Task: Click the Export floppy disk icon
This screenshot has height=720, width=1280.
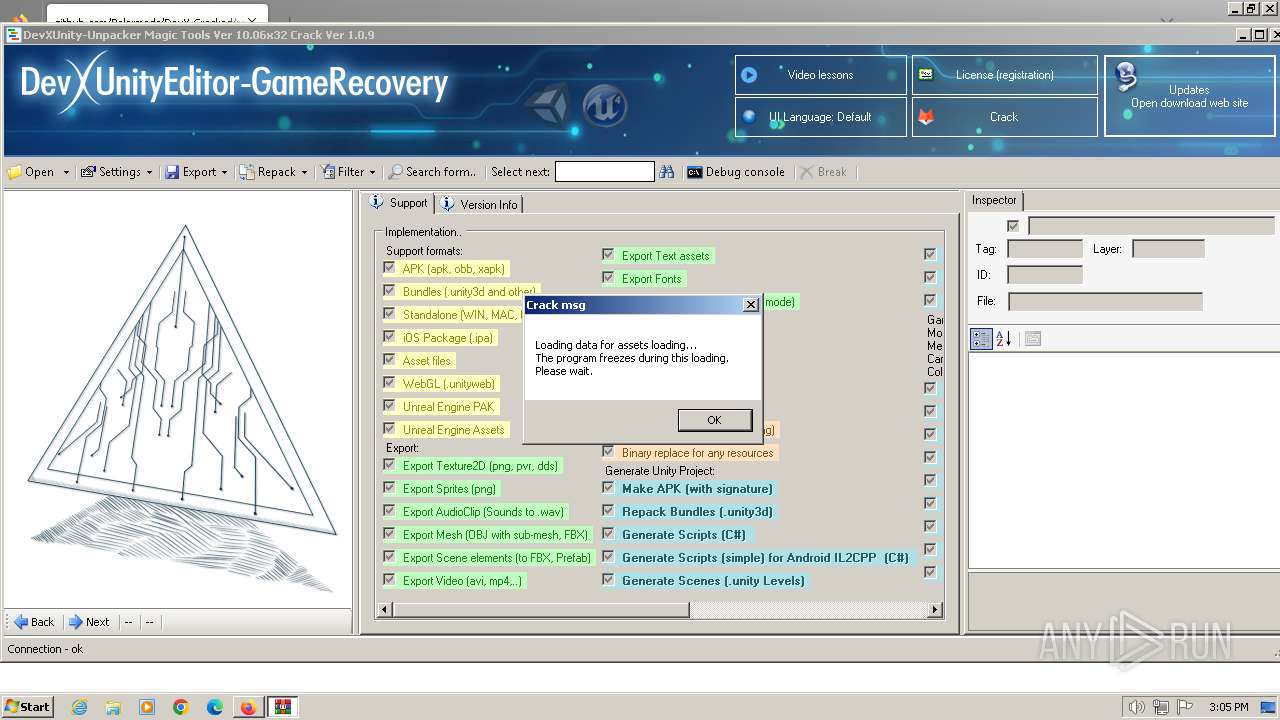Action: tap(172, 172)
